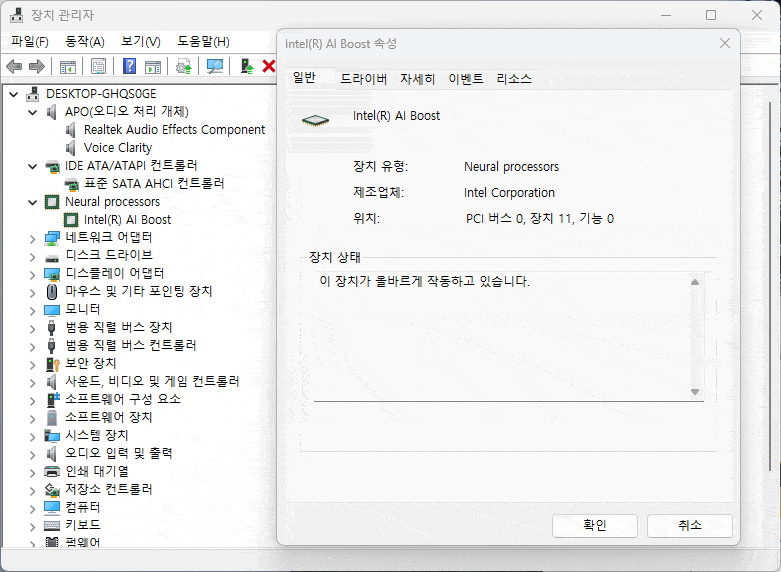Image resolution: width=781 pixels, height=572 pixels.
Task: Click the controller icon beside 표준 SATA AHCI 컨트롤러
Action: [x=72, y=184]
